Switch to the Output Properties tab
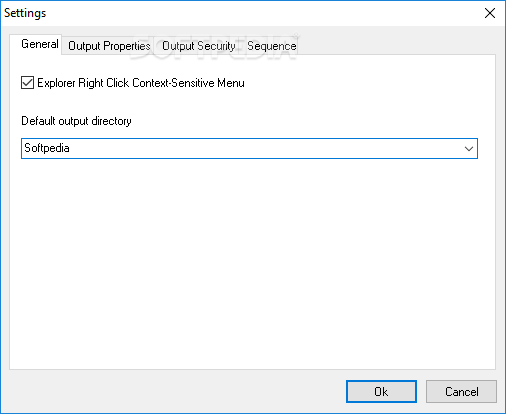Screen dimensions: 506x414 (109, 46)
